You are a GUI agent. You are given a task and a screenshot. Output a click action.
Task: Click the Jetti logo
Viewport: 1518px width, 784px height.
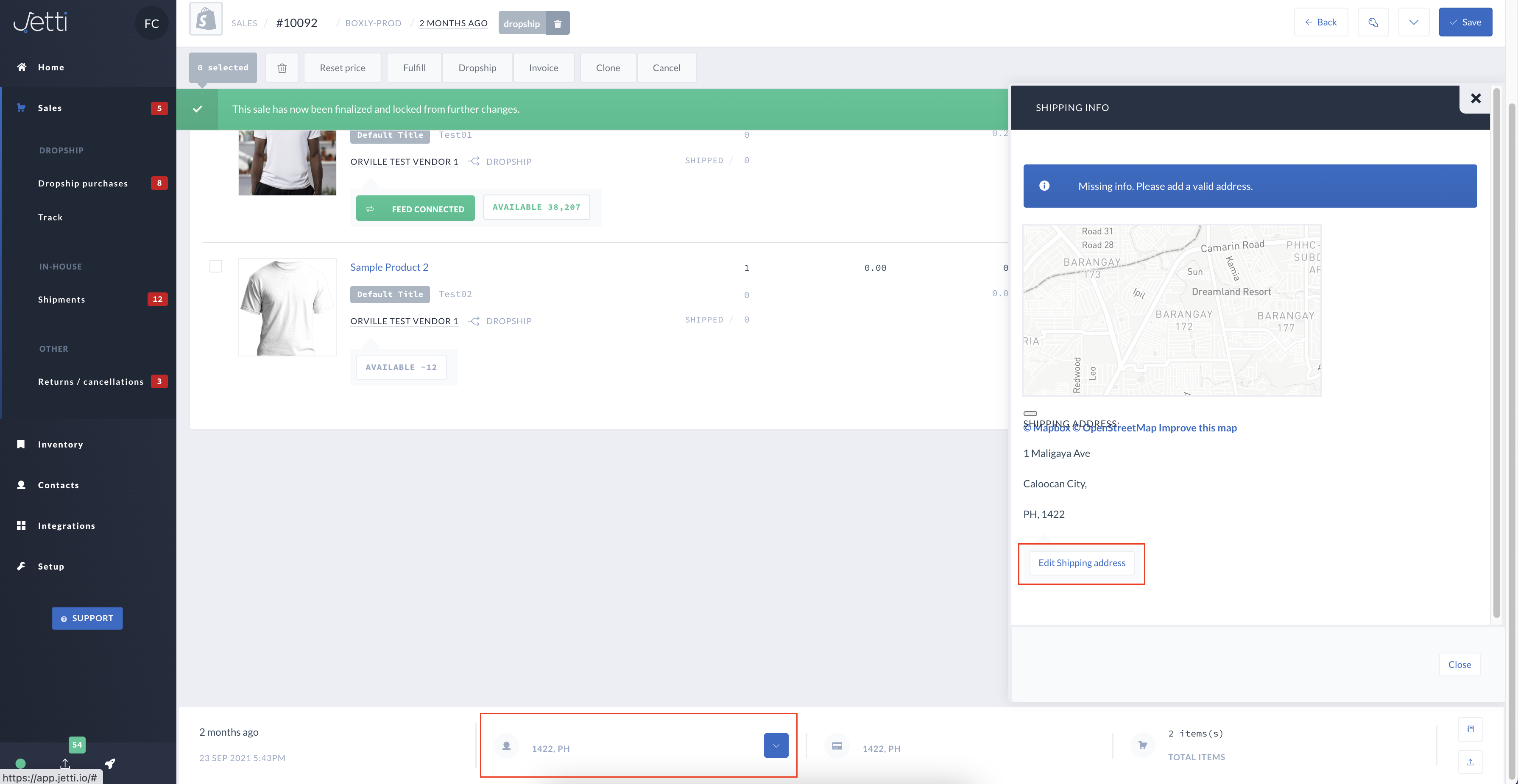41,22
